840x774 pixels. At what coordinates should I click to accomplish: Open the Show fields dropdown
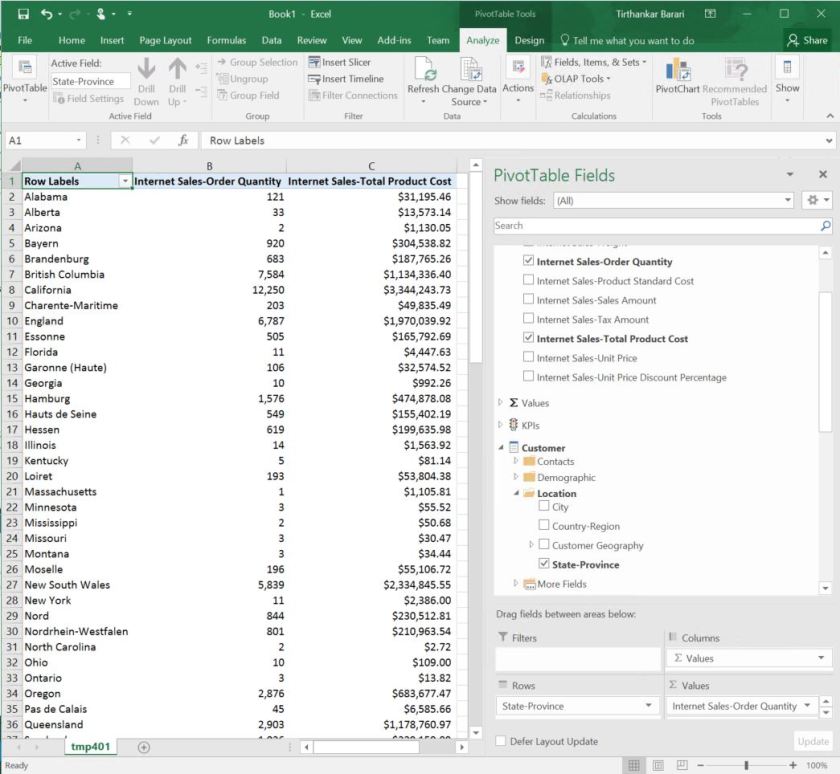click(789, 201)
